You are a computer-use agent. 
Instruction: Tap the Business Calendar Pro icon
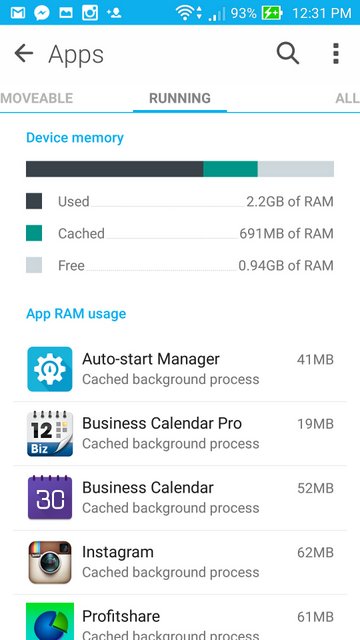pyautogui.click(x=50, y=433)
